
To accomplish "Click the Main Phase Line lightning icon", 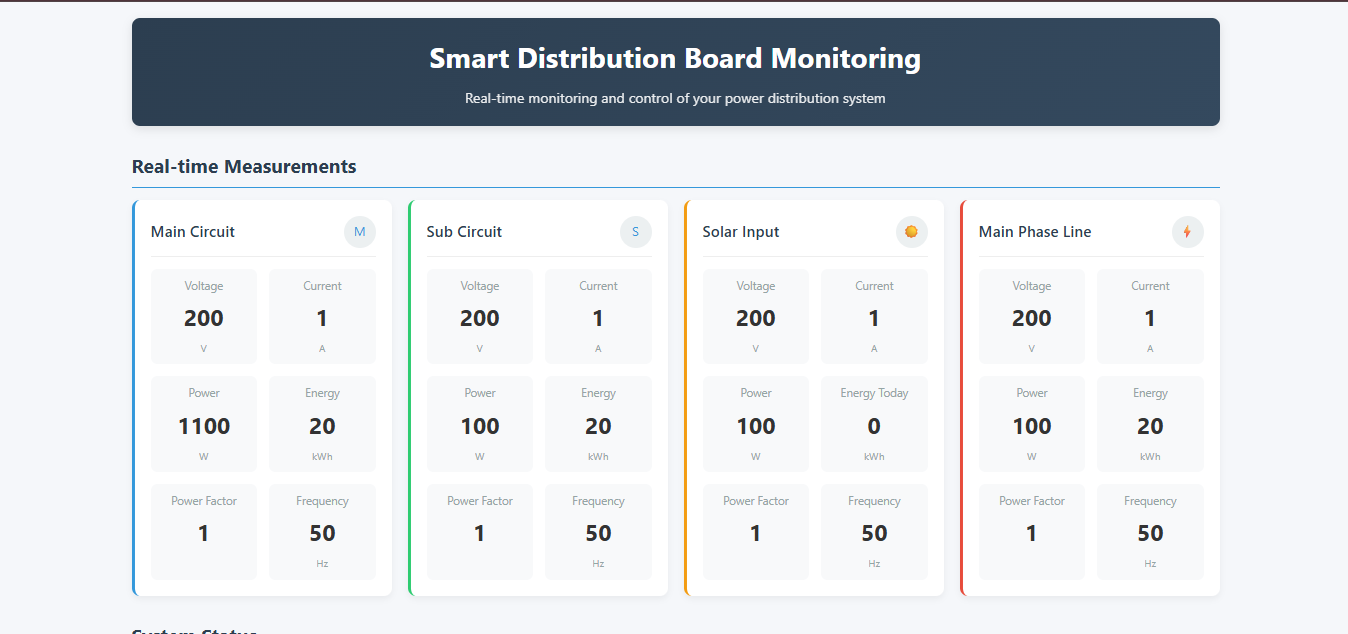I will point(1188,232).
